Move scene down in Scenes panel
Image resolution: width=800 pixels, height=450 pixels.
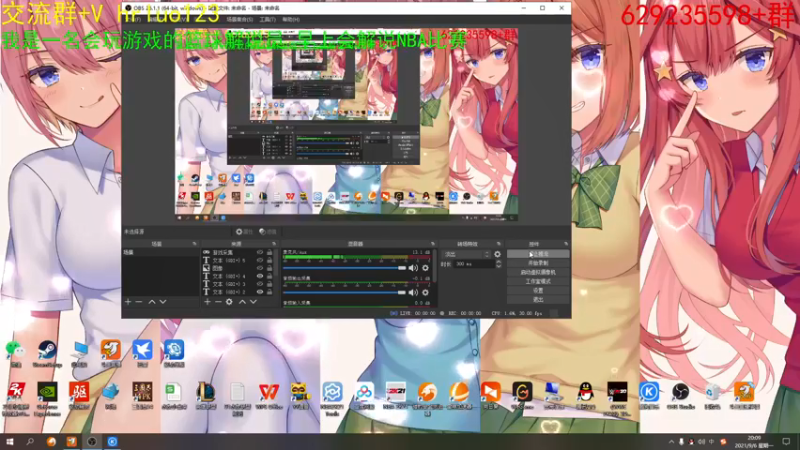tap(163, 302)
